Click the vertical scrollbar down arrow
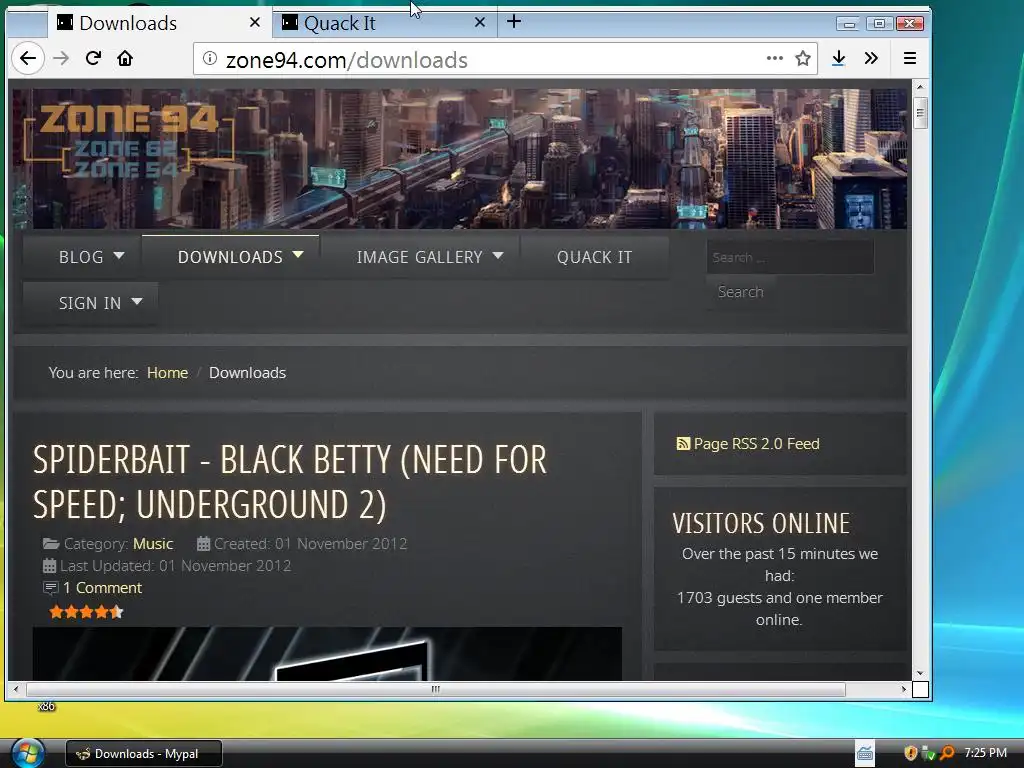Screen dimensions: 1024x768 click(x=920, y=673)
